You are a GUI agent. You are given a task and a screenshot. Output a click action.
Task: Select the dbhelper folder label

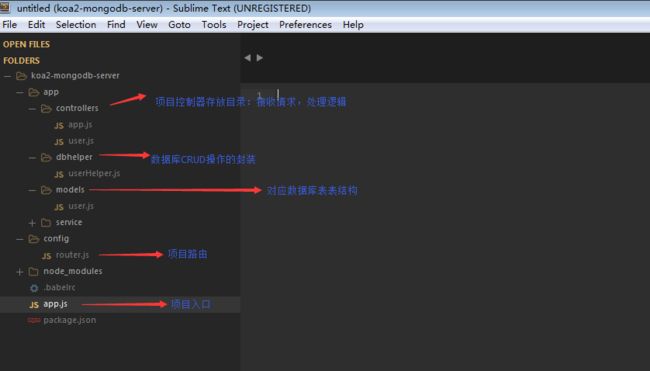pos(74,157)
